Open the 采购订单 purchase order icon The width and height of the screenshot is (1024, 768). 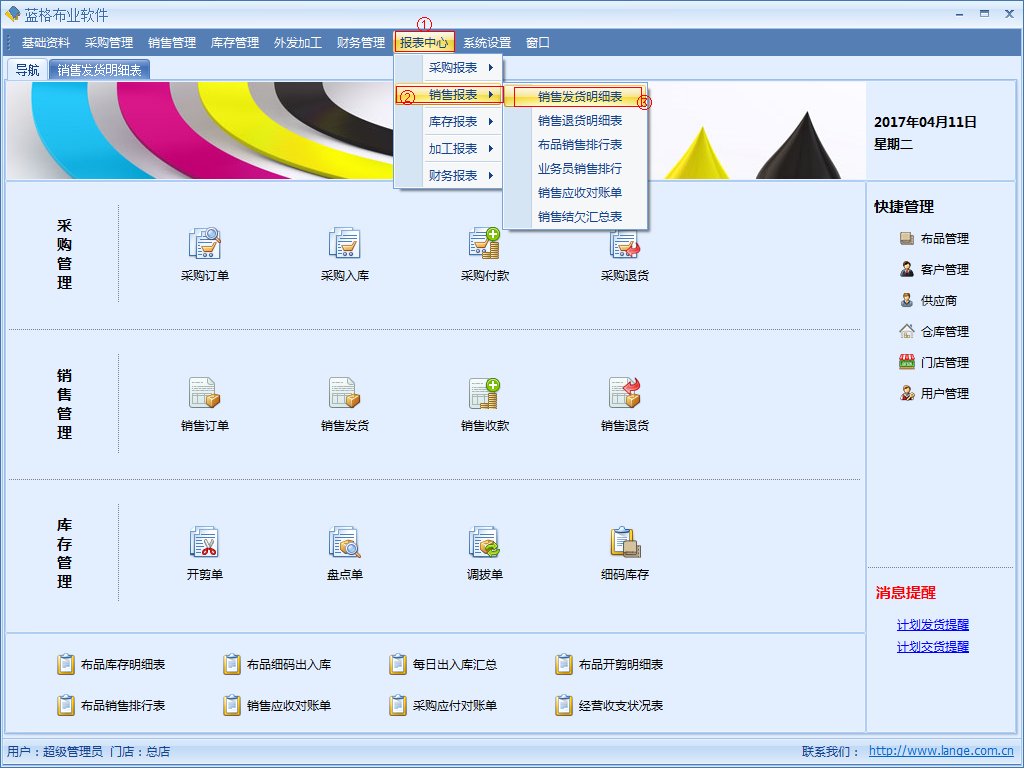tap(204, 243)
